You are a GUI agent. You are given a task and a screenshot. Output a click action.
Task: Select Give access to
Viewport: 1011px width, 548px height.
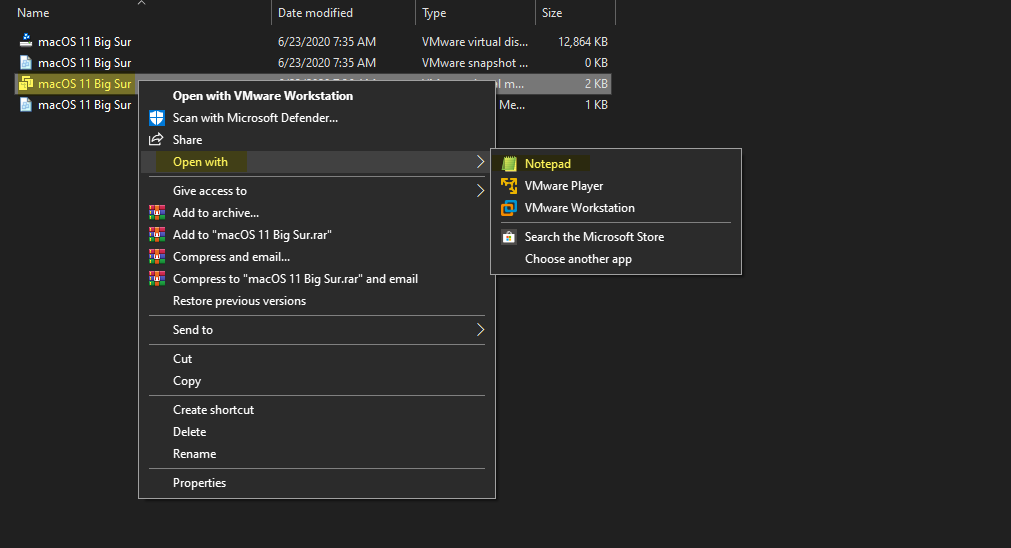(x=210, y=191)
